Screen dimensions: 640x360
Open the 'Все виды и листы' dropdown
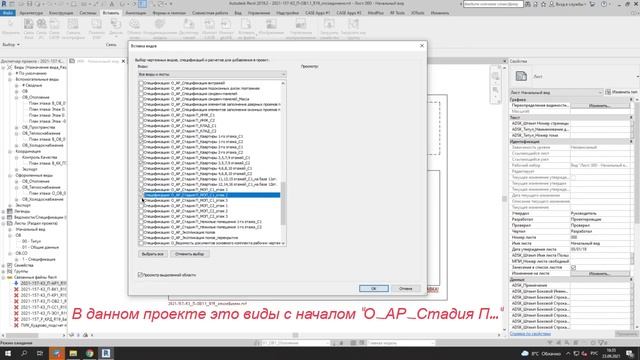[212, 74]
